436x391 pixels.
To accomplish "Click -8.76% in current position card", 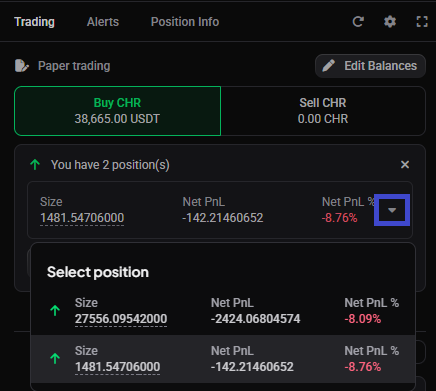I will tap(339, 218).
